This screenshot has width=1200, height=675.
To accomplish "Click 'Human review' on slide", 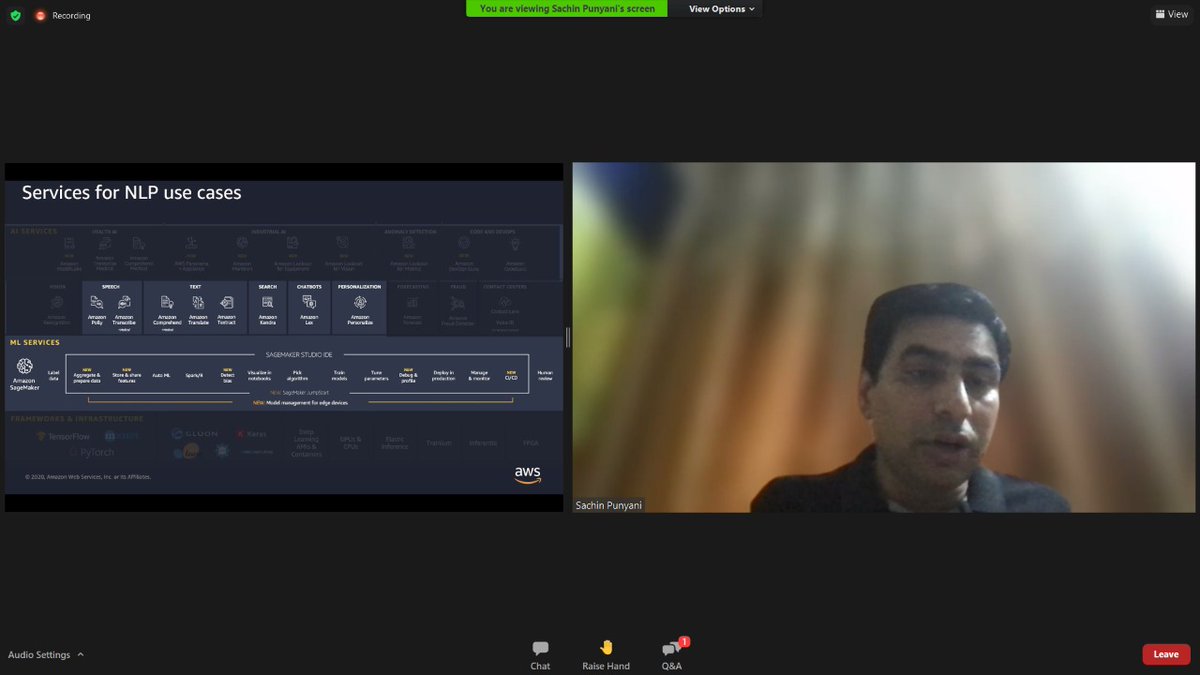I will 545,376.
